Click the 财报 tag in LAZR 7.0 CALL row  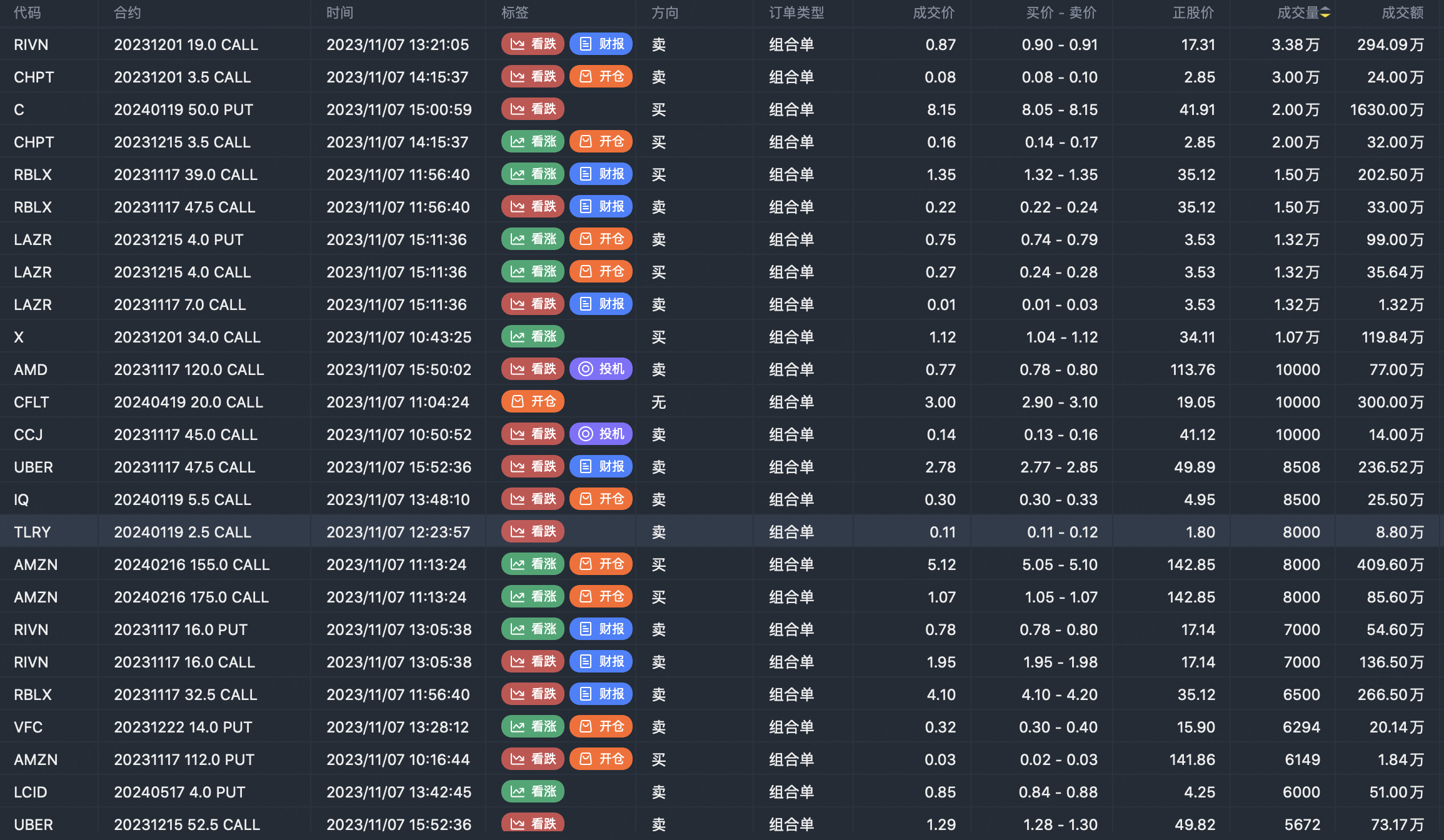(601, 304)
